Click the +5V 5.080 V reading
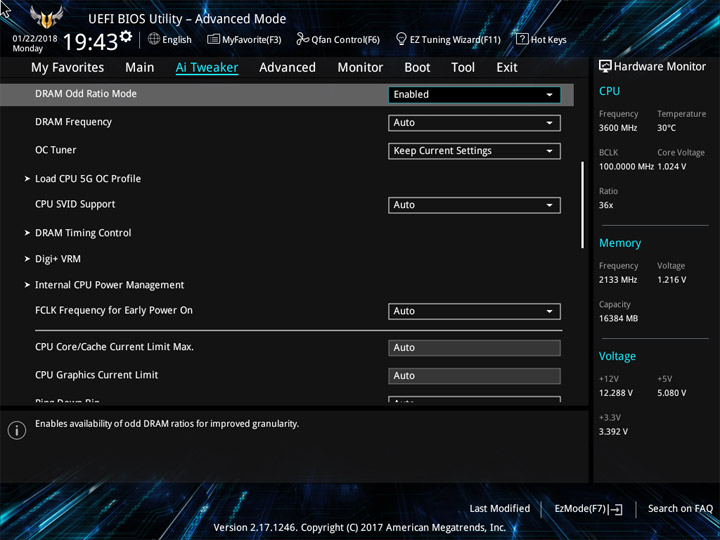This screenshot has width=720, height=540. (x=672, y=393)
